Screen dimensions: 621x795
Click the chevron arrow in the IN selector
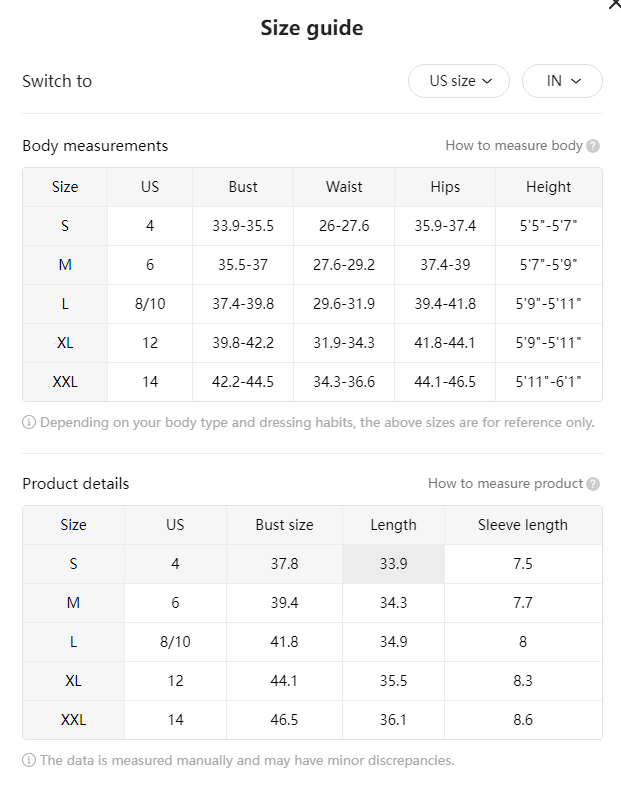(x=576, y=81)
